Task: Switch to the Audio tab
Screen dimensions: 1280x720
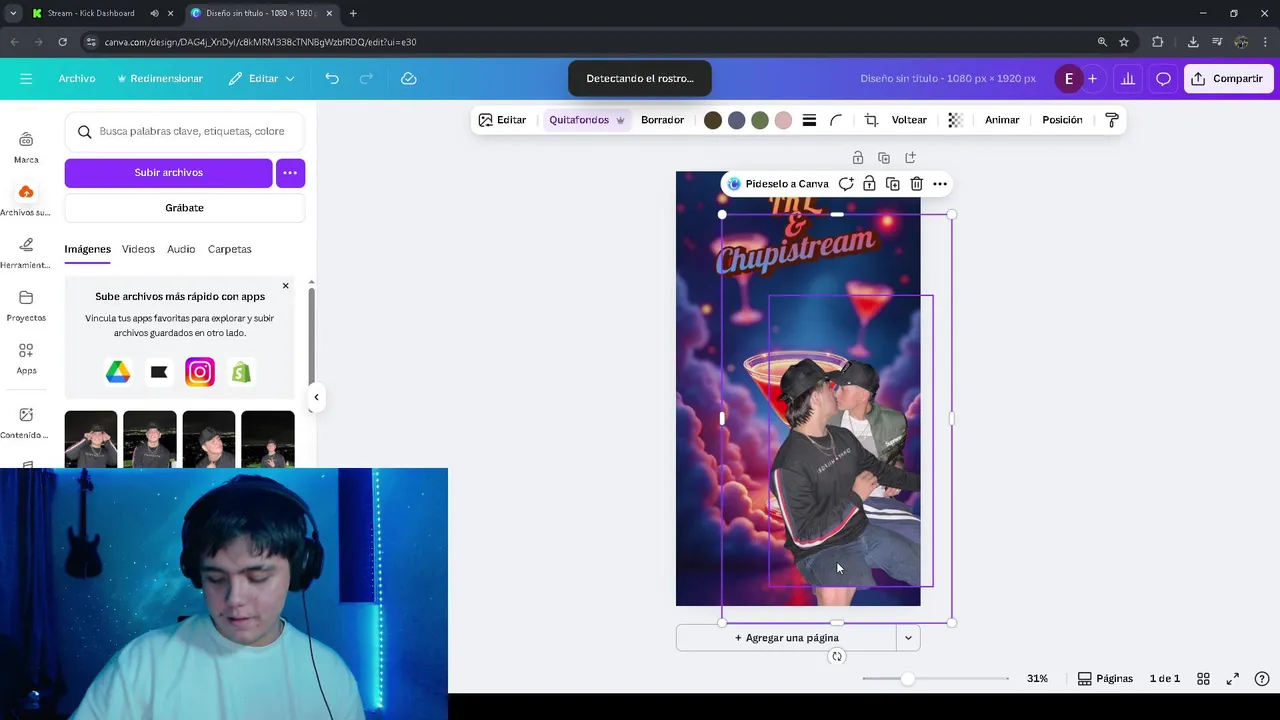Action: pos(181,249)
